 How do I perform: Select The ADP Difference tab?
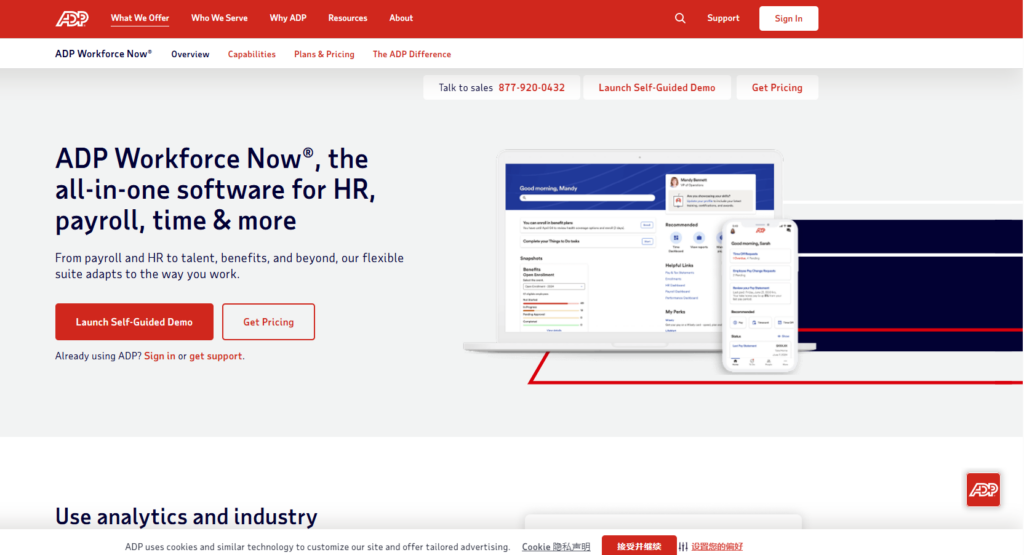[x=412, y=54]
